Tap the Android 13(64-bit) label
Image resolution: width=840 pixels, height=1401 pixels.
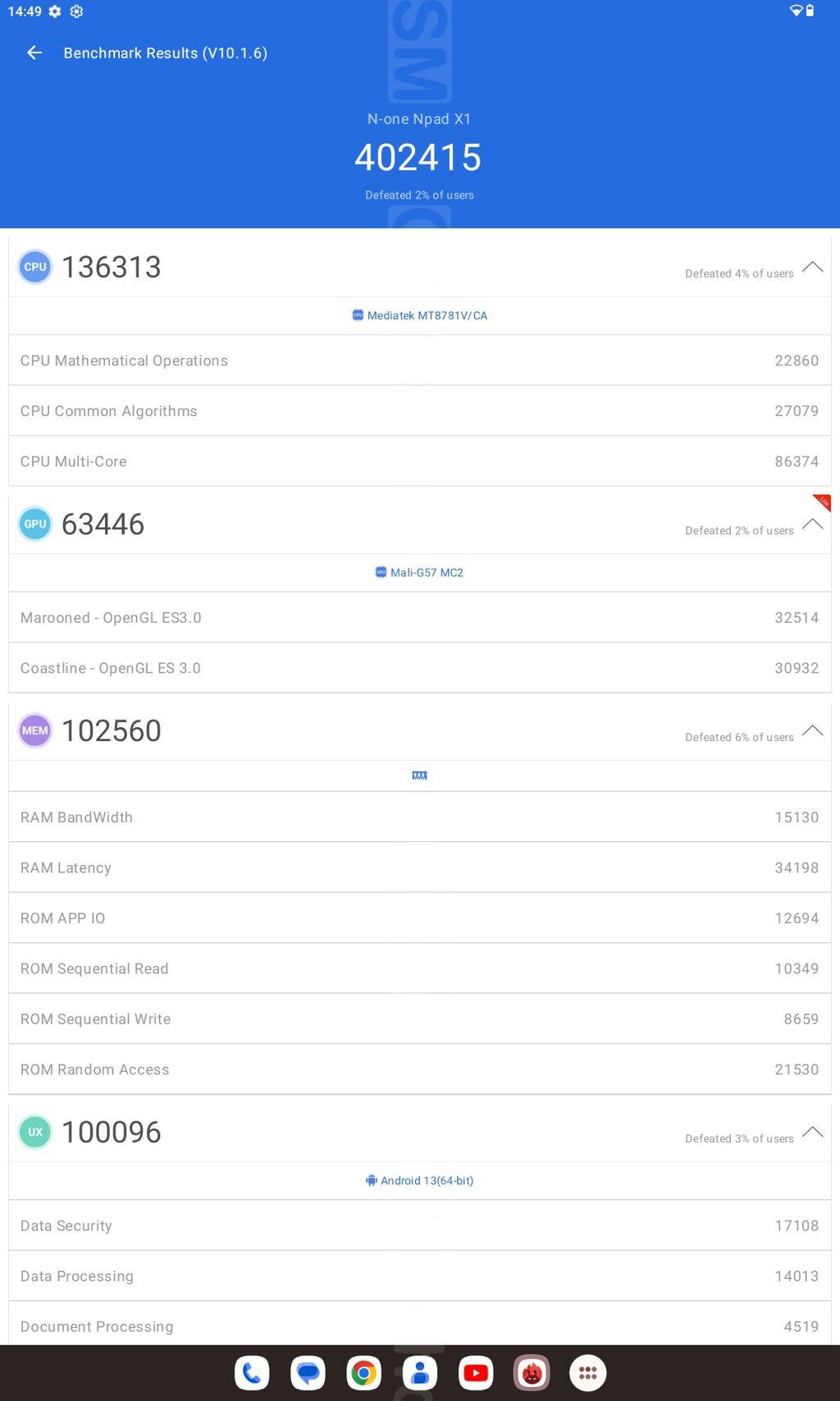[x=420, y=1181]
